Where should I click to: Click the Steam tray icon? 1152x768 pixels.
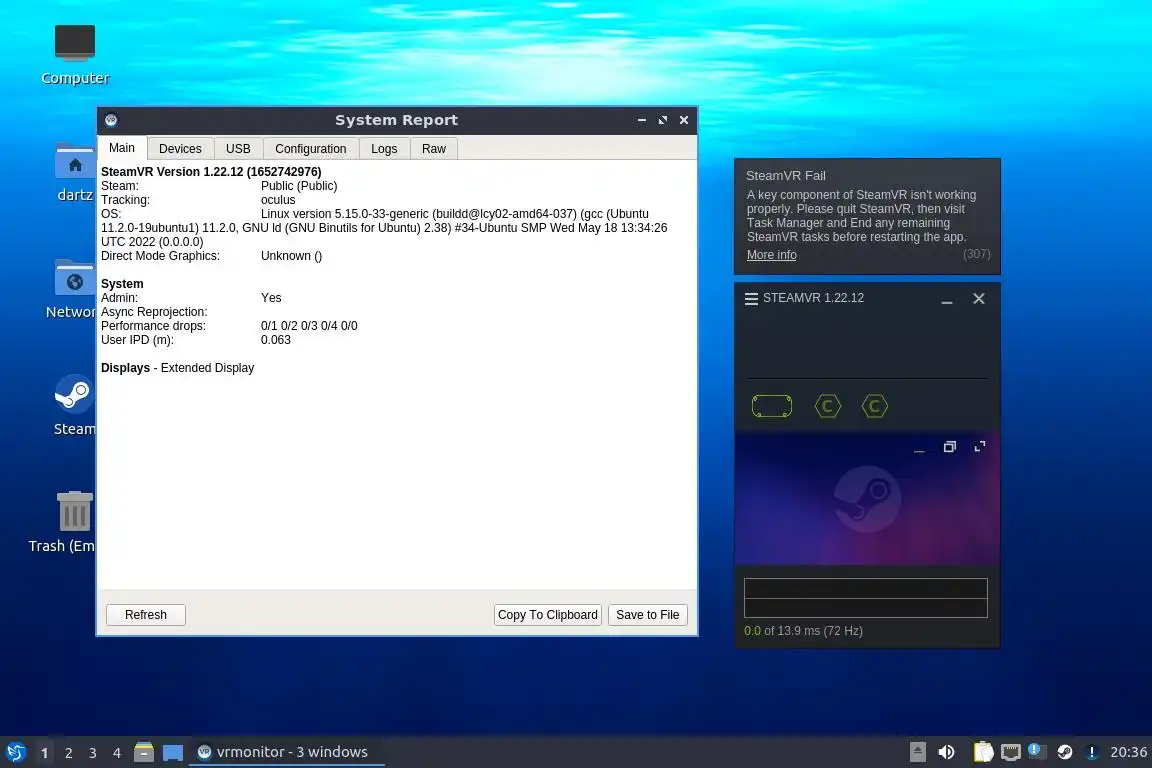point(1065,752)
